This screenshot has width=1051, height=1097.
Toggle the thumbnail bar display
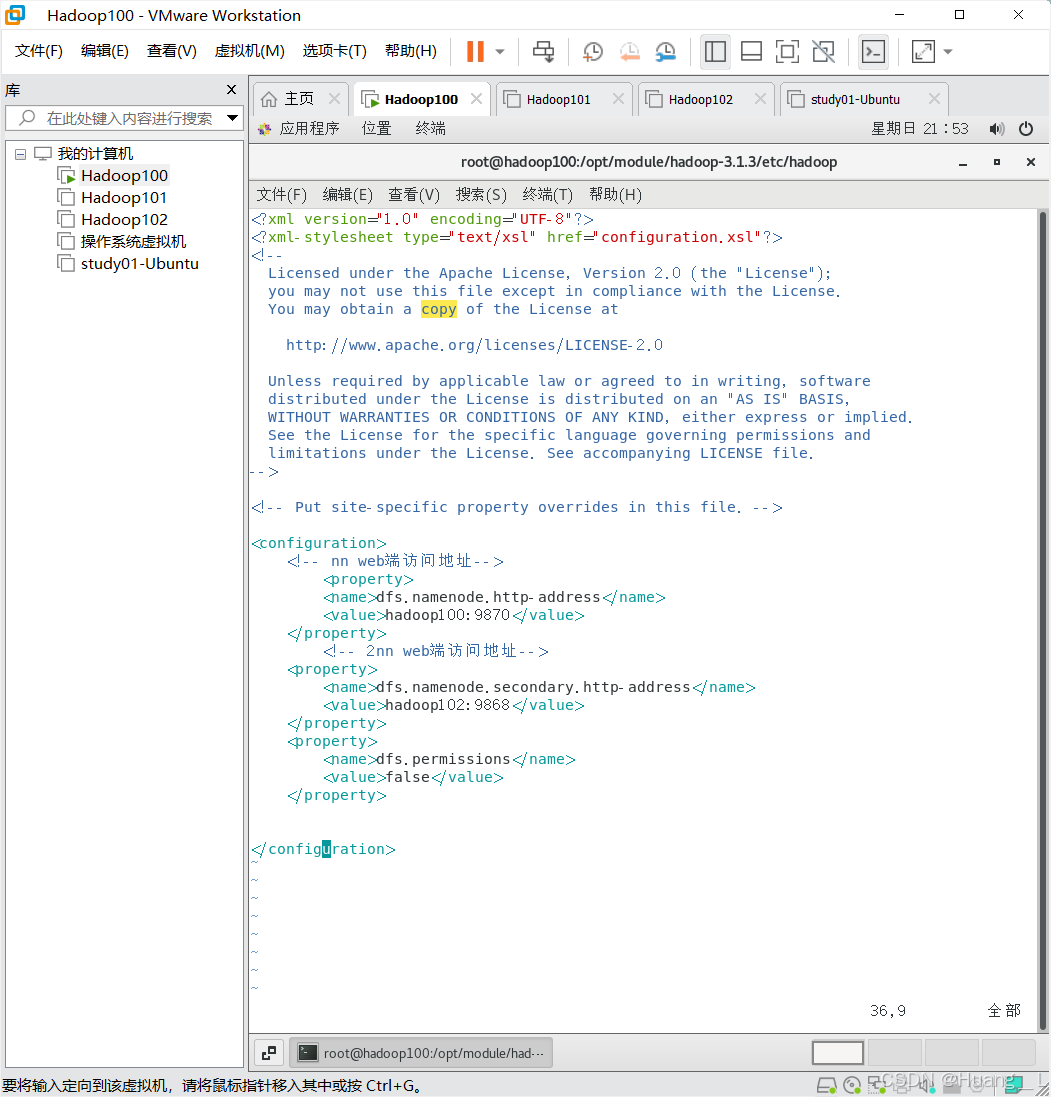pos(751,51)
